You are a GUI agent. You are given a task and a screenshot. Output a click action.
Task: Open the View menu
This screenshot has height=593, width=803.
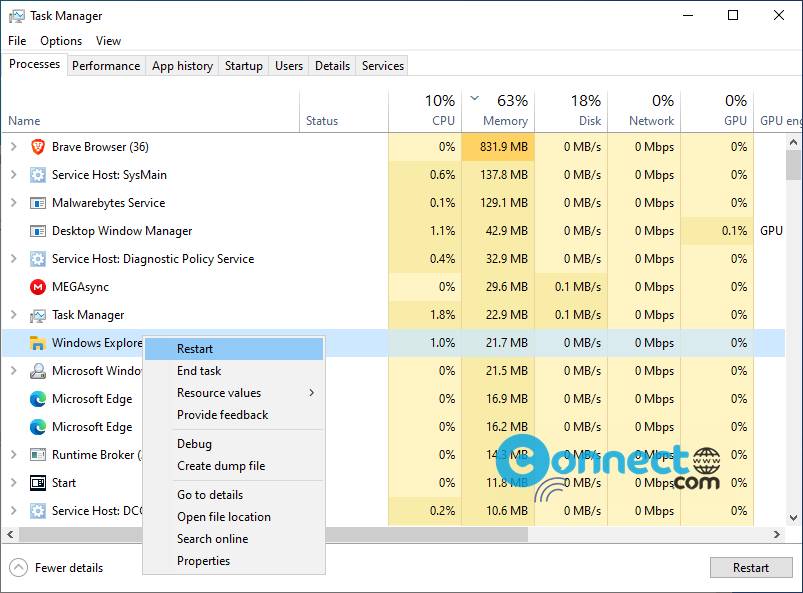click(108, 41)
